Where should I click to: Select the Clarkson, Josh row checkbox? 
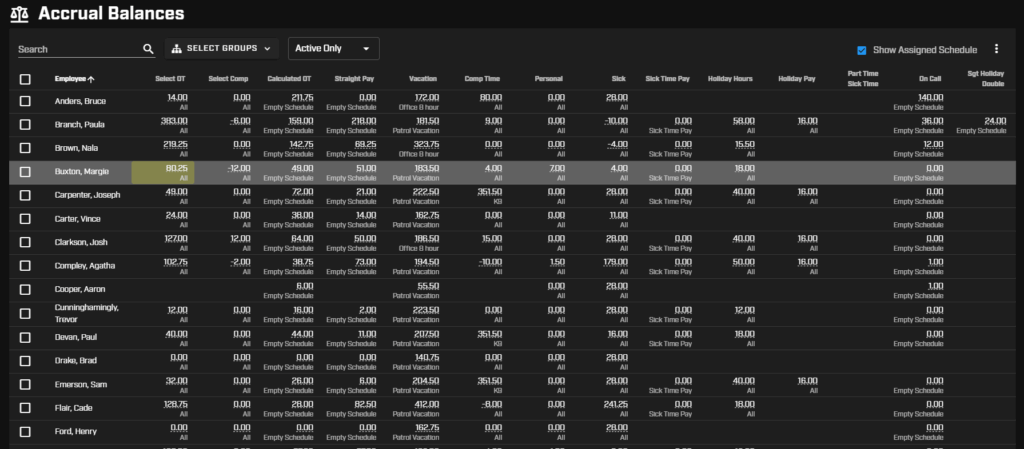[x=25, y=242]
